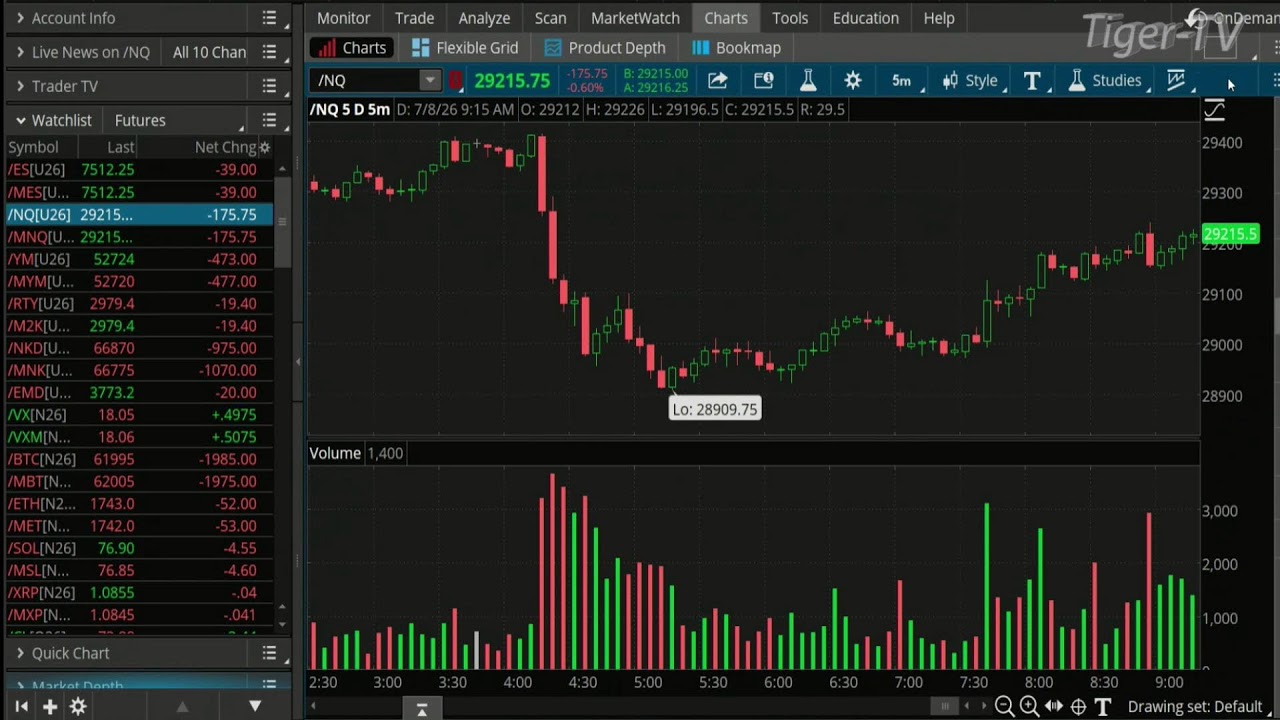The image size is (1280, 720).
Task: Click the /NQ symbol input field
Action: point(365,81)
